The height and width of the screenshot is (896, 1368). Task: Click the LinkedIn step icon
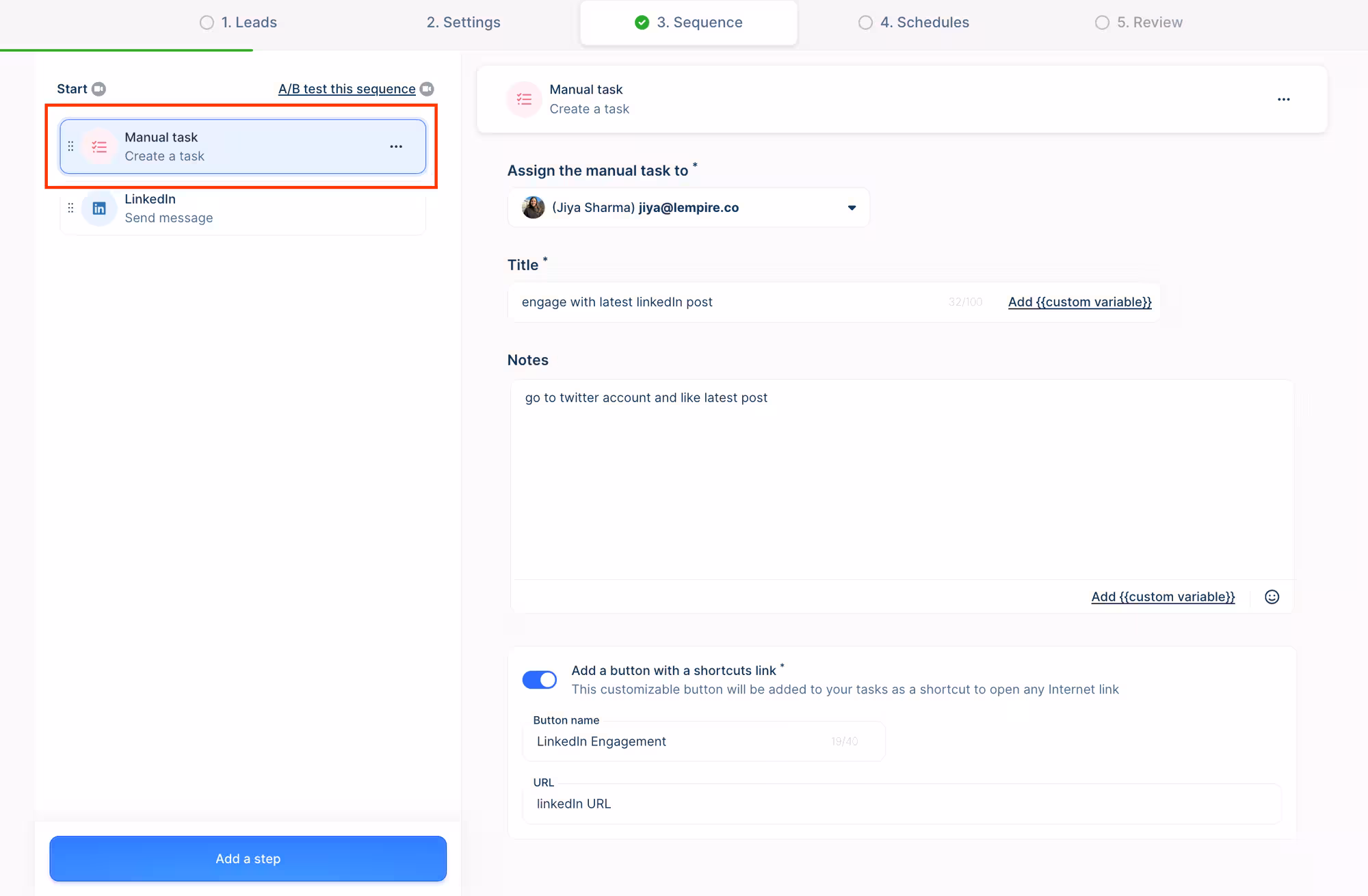point(99,209)
